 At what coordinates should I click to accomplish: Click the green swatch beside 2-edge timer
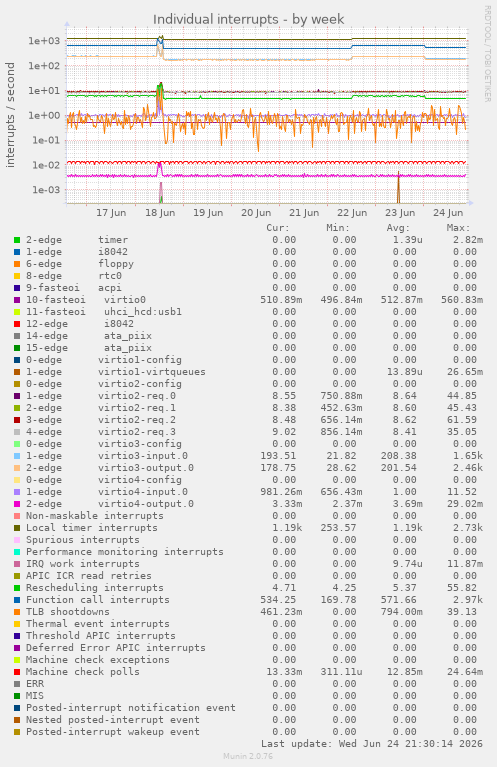click(x=17, y=240)
